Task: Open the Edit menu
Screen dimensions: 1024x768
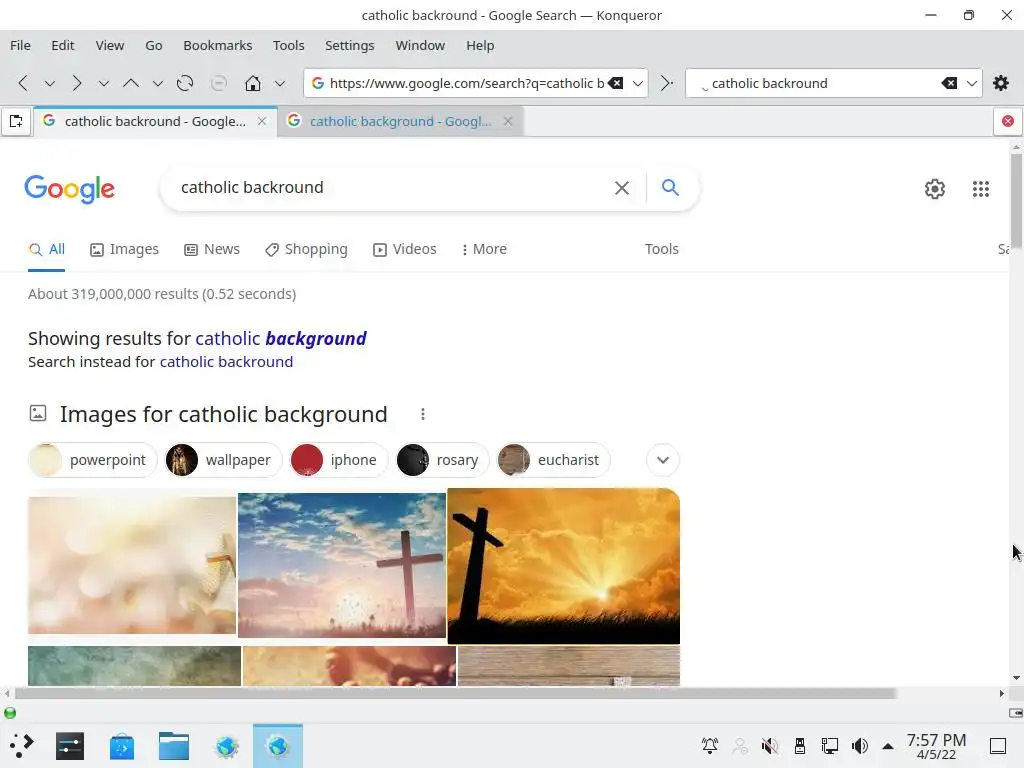Action: pos(63,46)
